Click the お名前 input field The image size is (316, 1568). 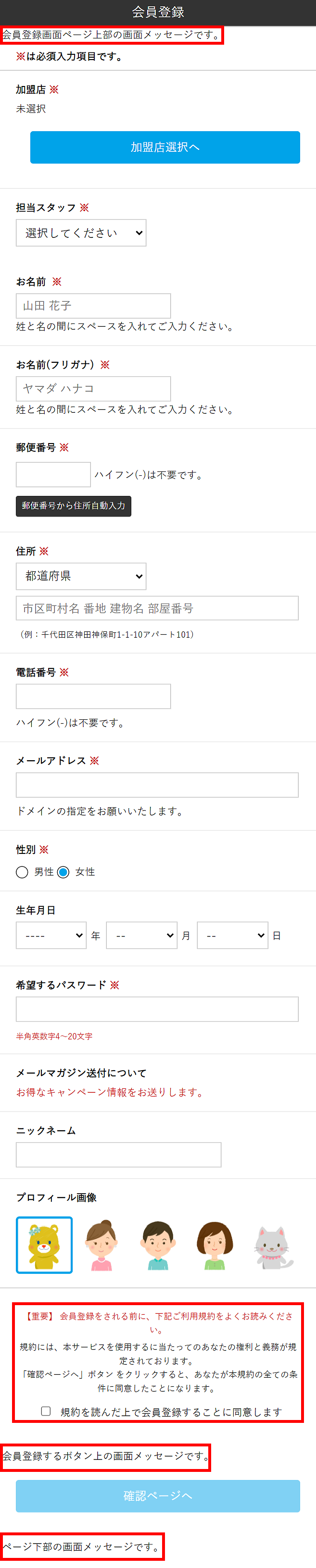click(93, 306)
